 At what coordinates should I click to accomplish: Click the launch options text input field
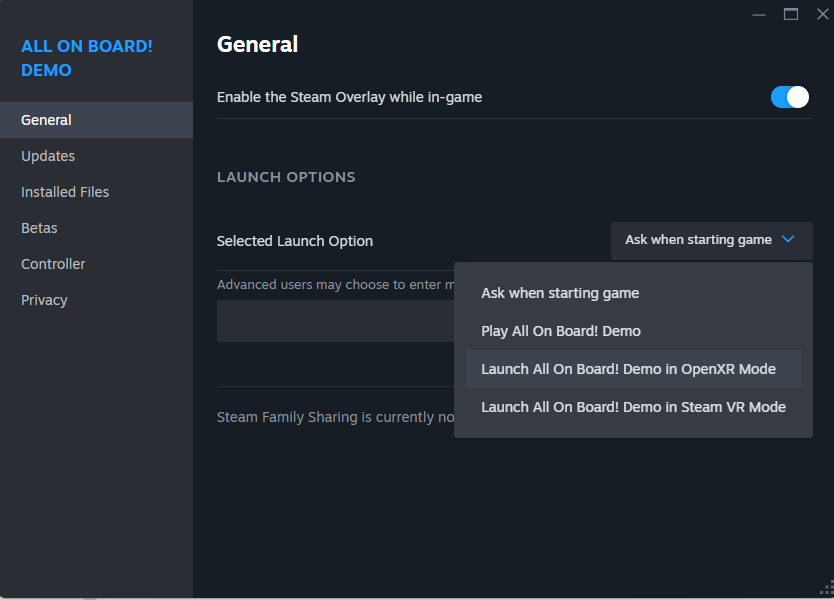click(335, 321)
